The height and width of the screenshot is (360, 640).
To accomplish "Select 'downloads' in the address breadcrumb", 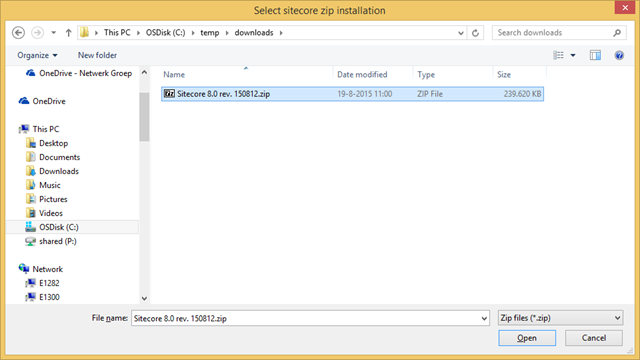I will coord(254,33).
